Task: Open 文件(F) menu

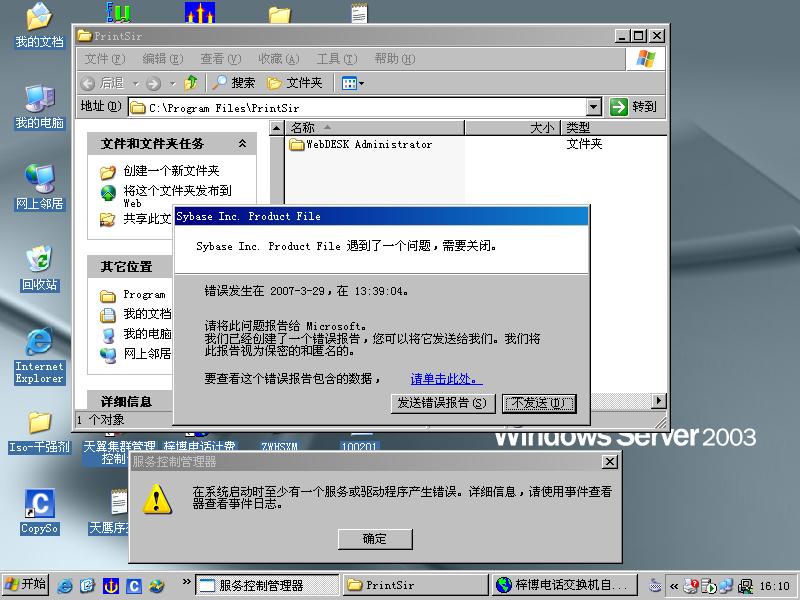Action: coord(104,59)
